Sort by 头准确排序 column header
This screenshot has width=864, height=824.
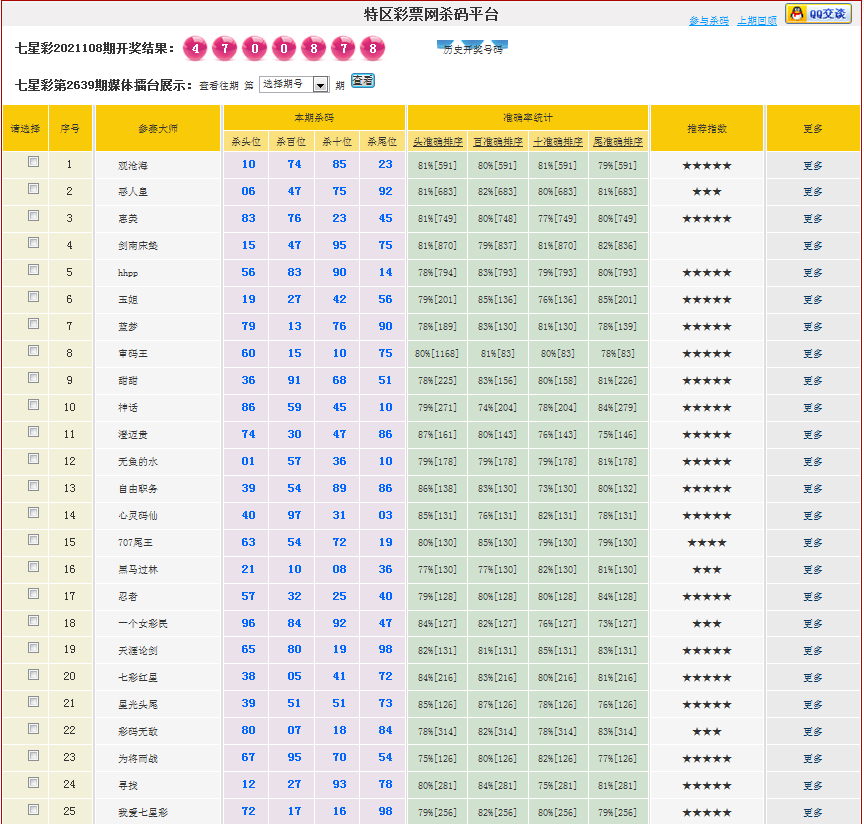[x=437, y=142]
